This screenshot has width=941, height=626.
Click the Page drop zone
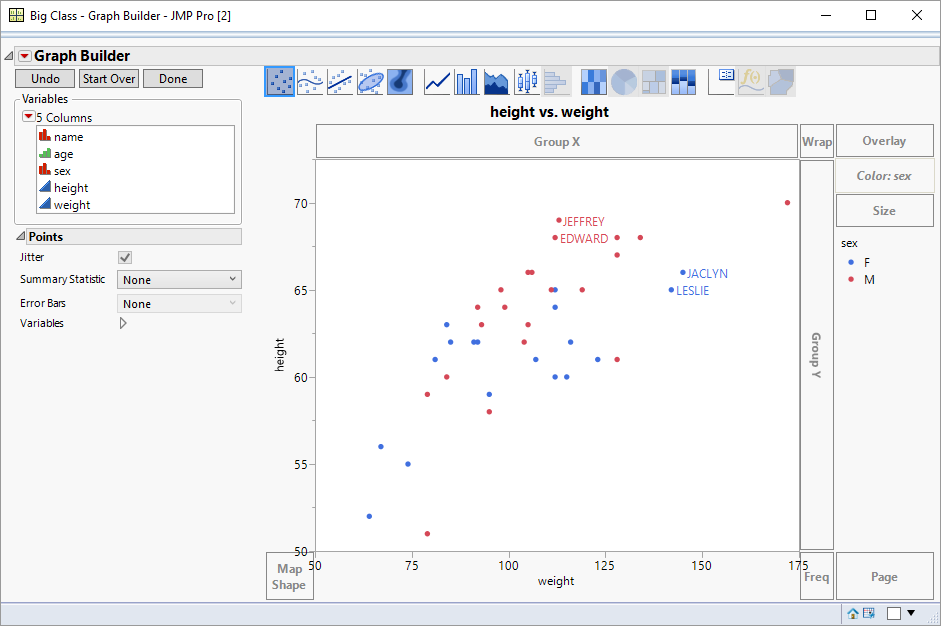click(885, 576)
